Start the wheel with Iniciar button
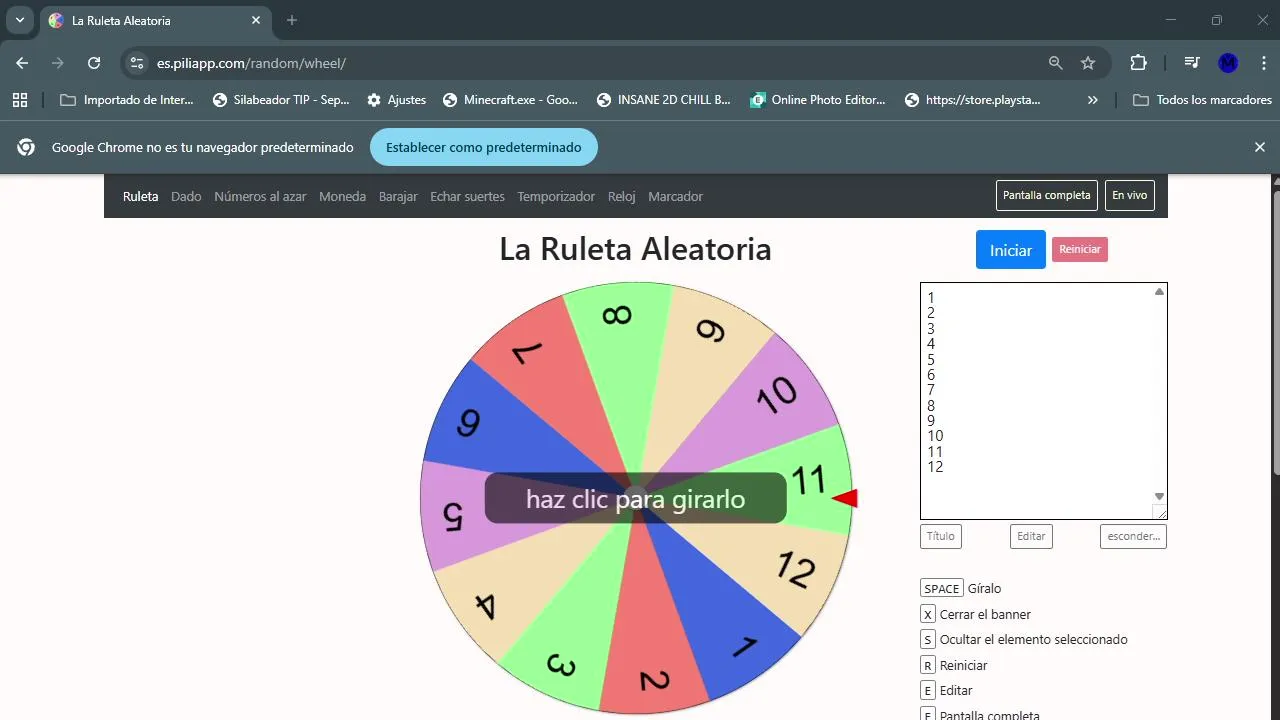The width and height of the screenshot is (1280, 720). pos(1011,250)
